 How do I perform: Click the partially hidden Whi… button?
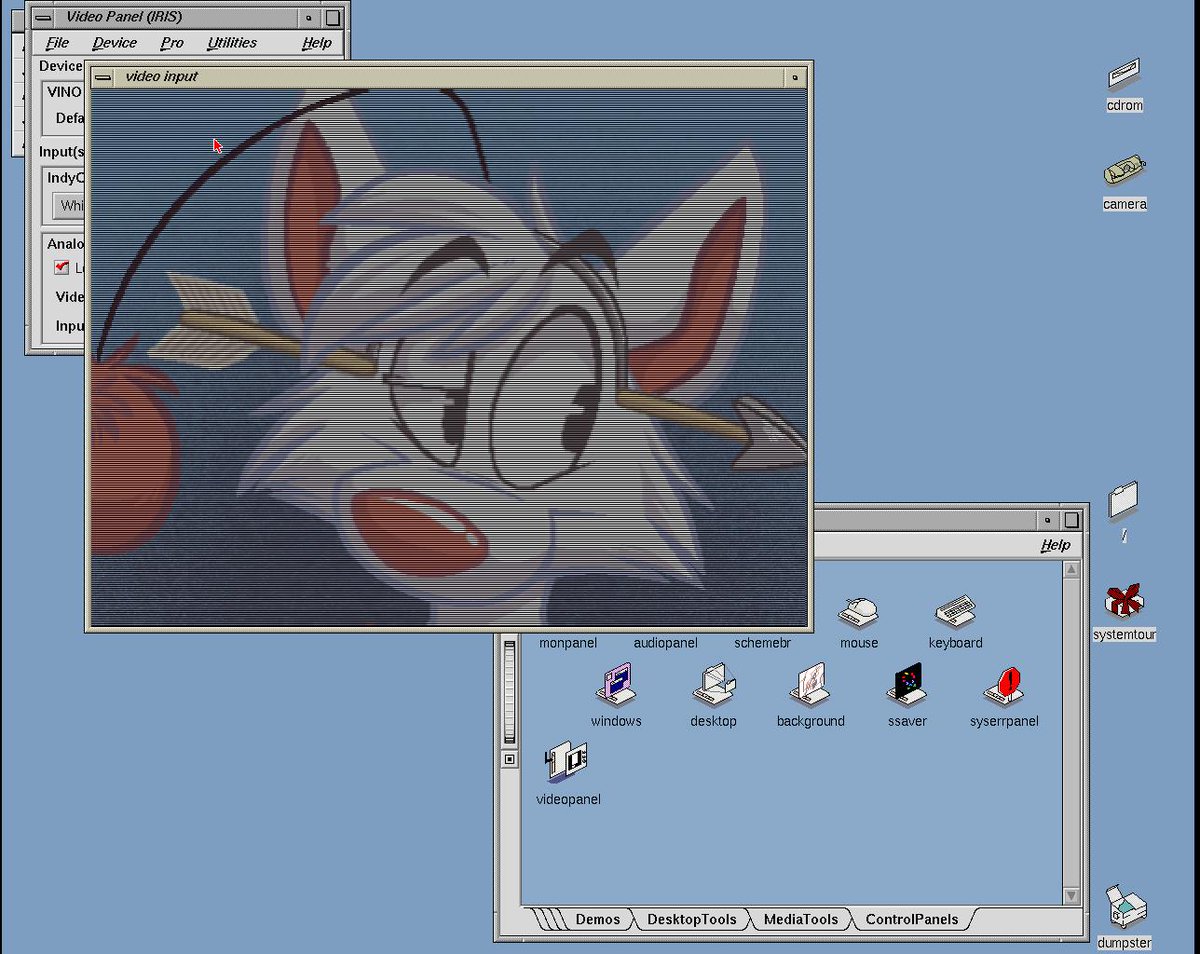coord(70,206)
